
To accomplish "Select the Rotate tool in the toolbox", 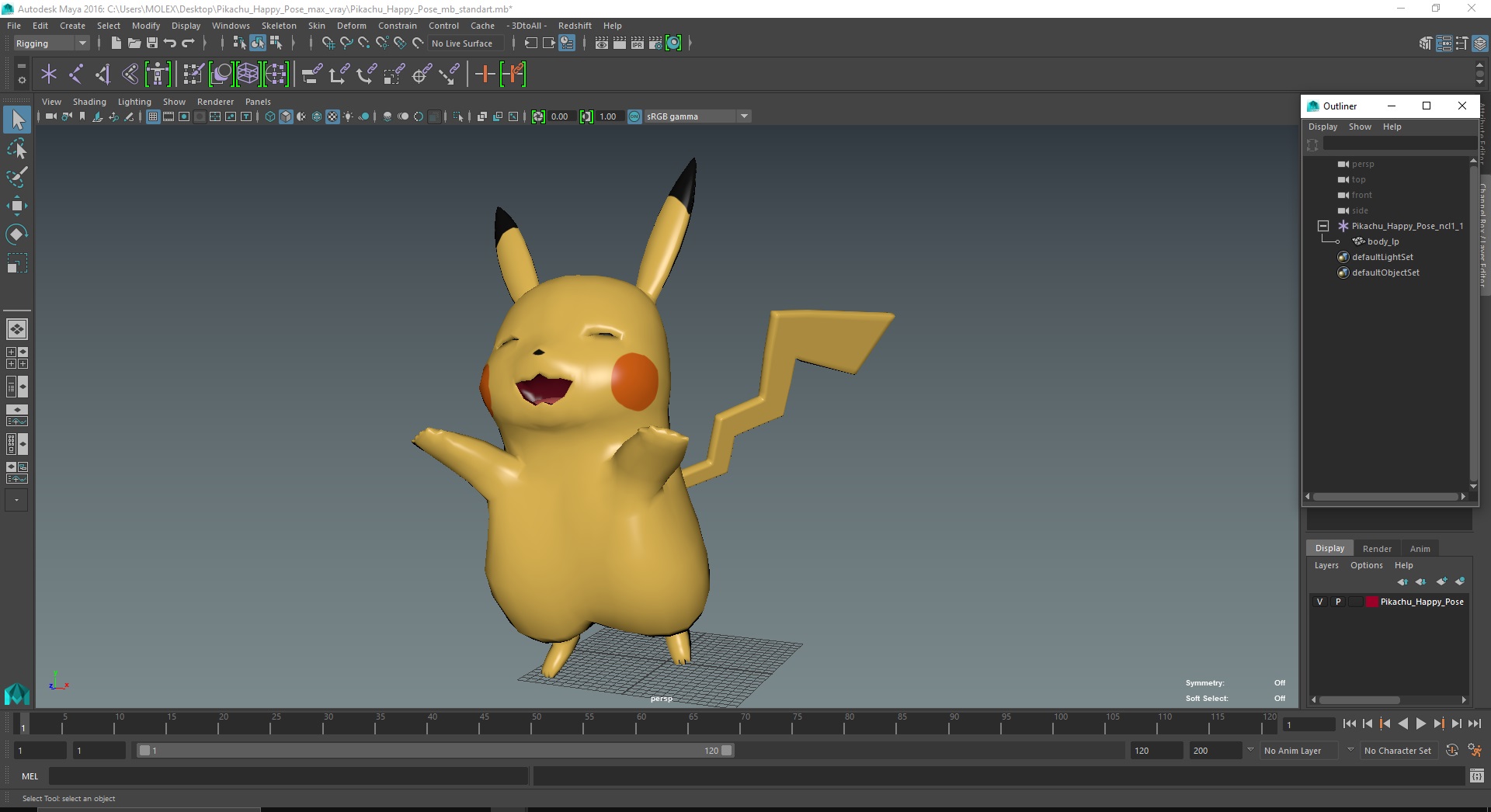I will (17, 234).
